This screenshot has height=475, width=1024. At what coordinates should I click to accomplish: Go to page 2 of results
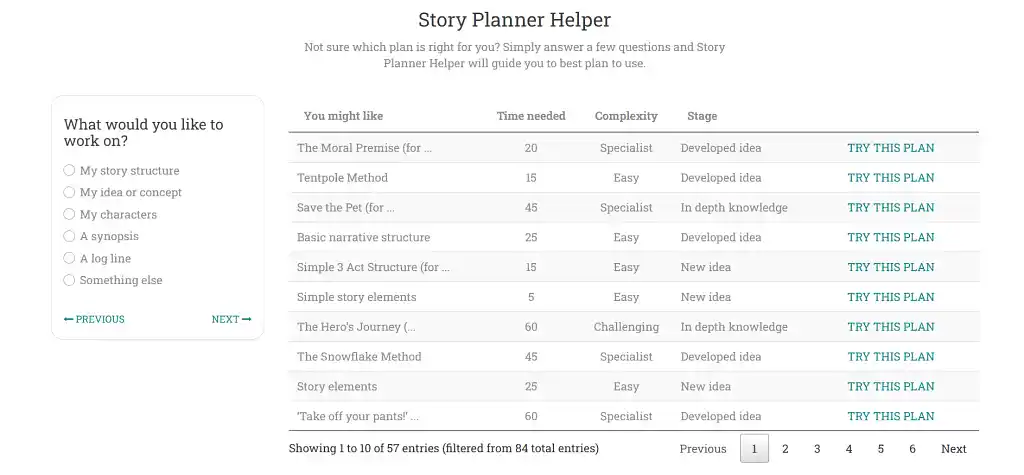click(785, 449)
